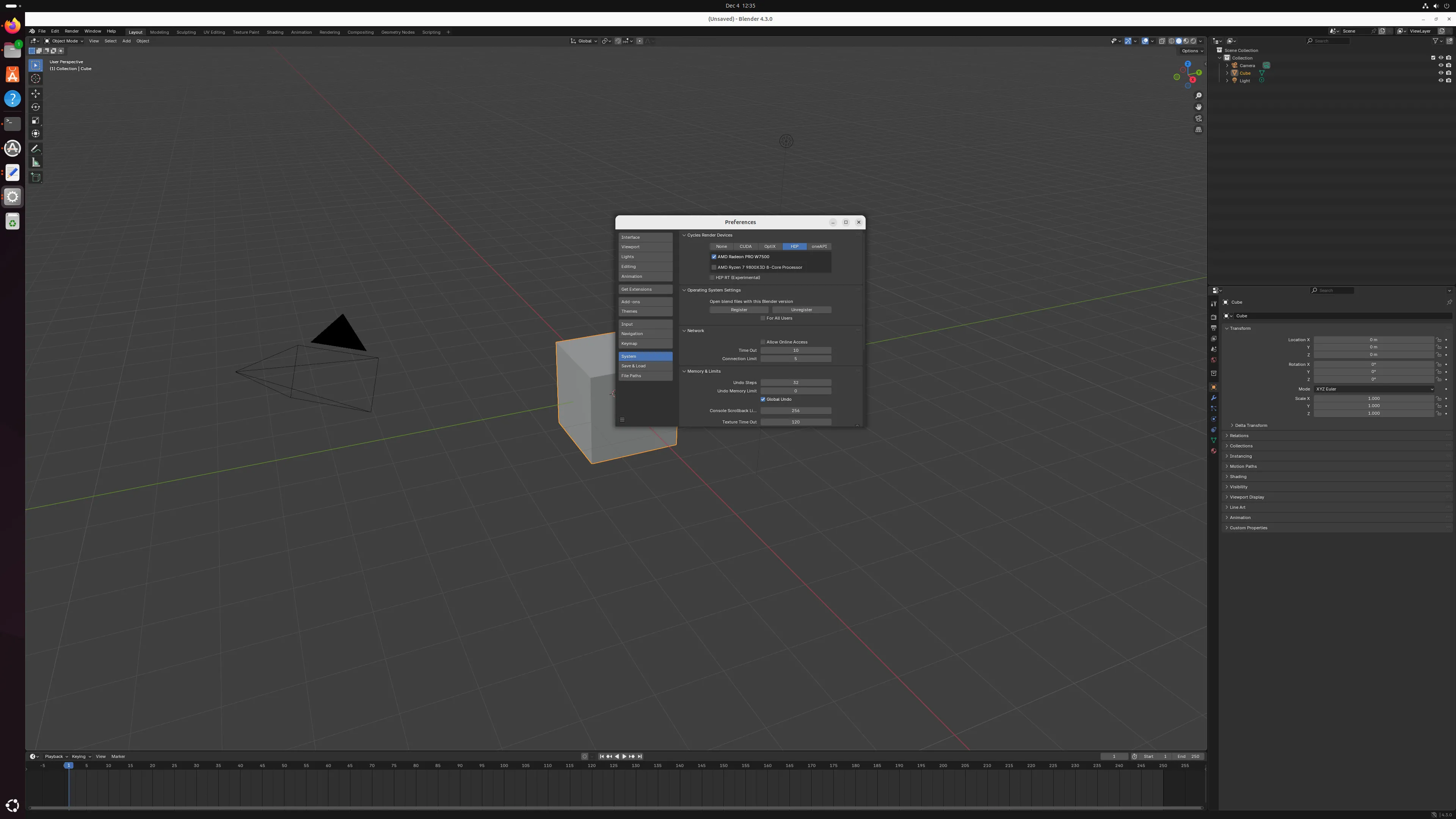Select the Rotate tool
Screen dimensions: 1456x819
pos(36,107)
